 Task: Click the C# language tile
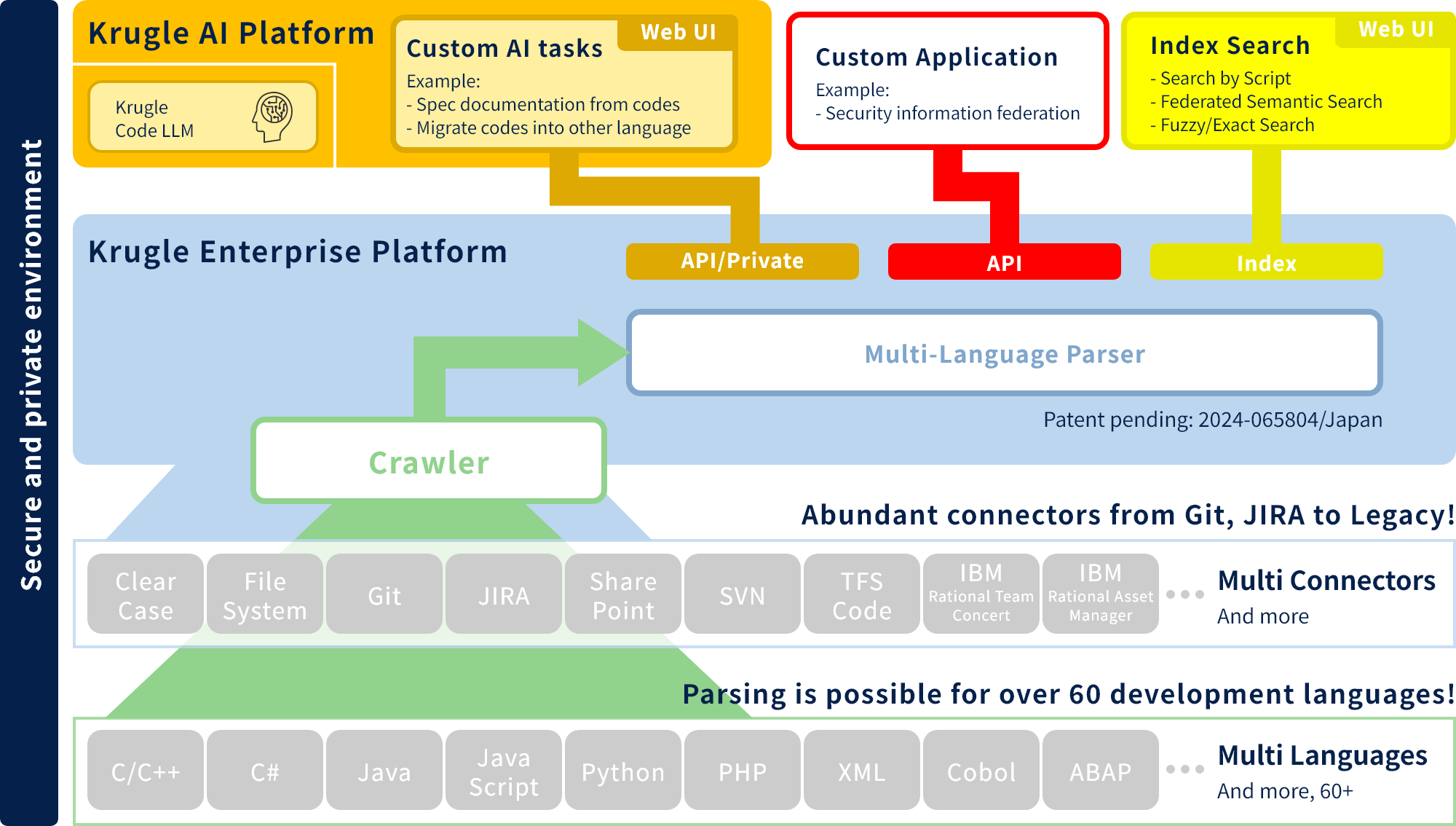[x=265, y=770]
